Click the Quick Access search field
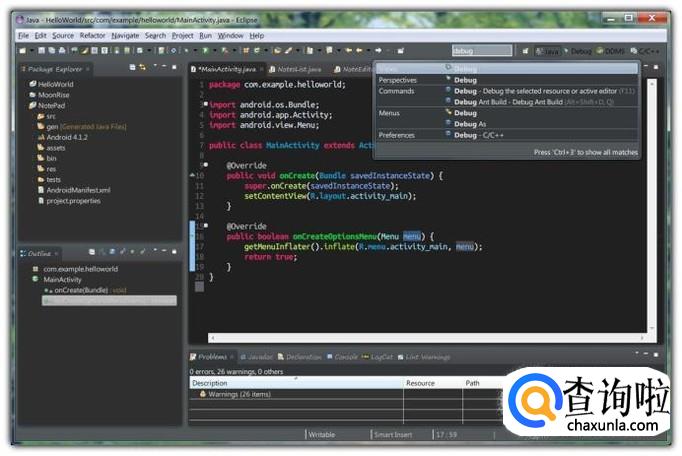The height and width of the screenshot is (456, 682). coord(481,51)
